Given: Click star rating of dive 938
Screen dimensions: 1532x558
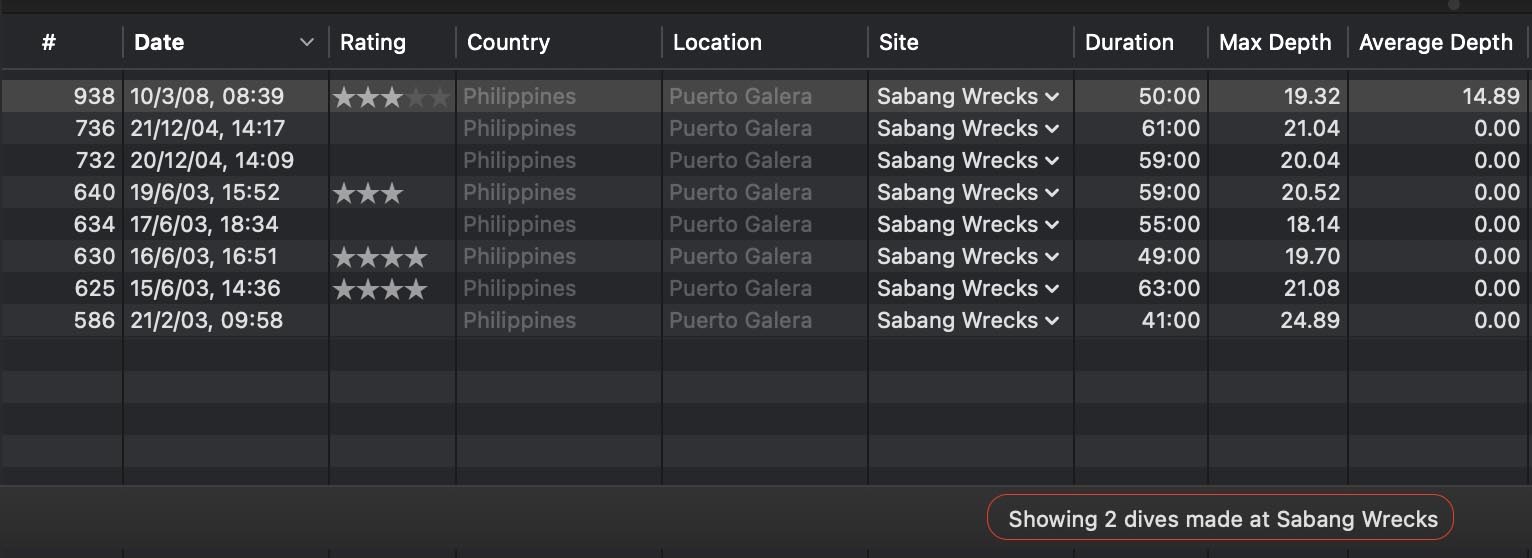Looking at the screenshot, I should click(391, 97).
